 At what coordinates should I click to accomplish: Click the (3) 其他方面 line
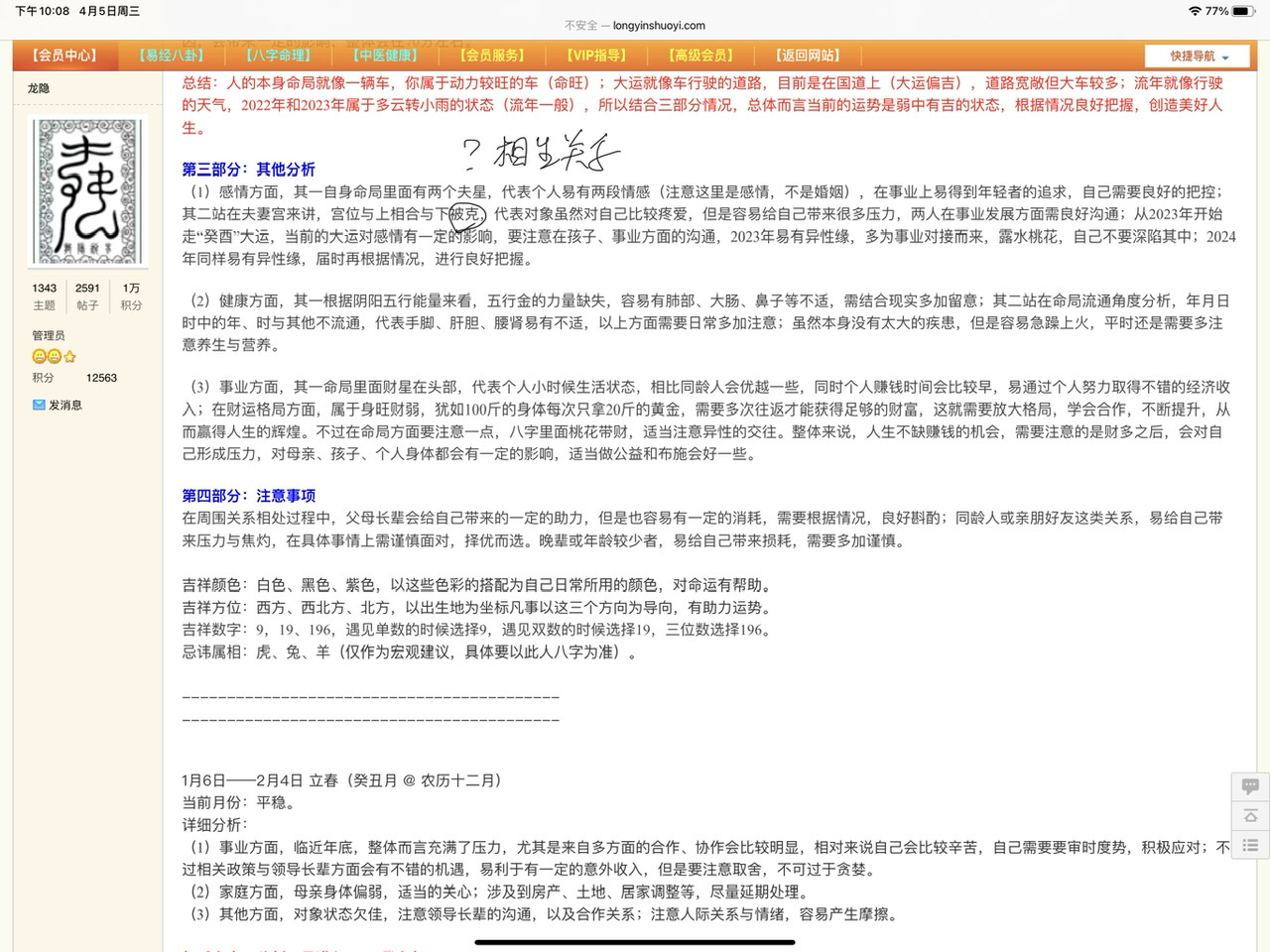click(543, 914)
